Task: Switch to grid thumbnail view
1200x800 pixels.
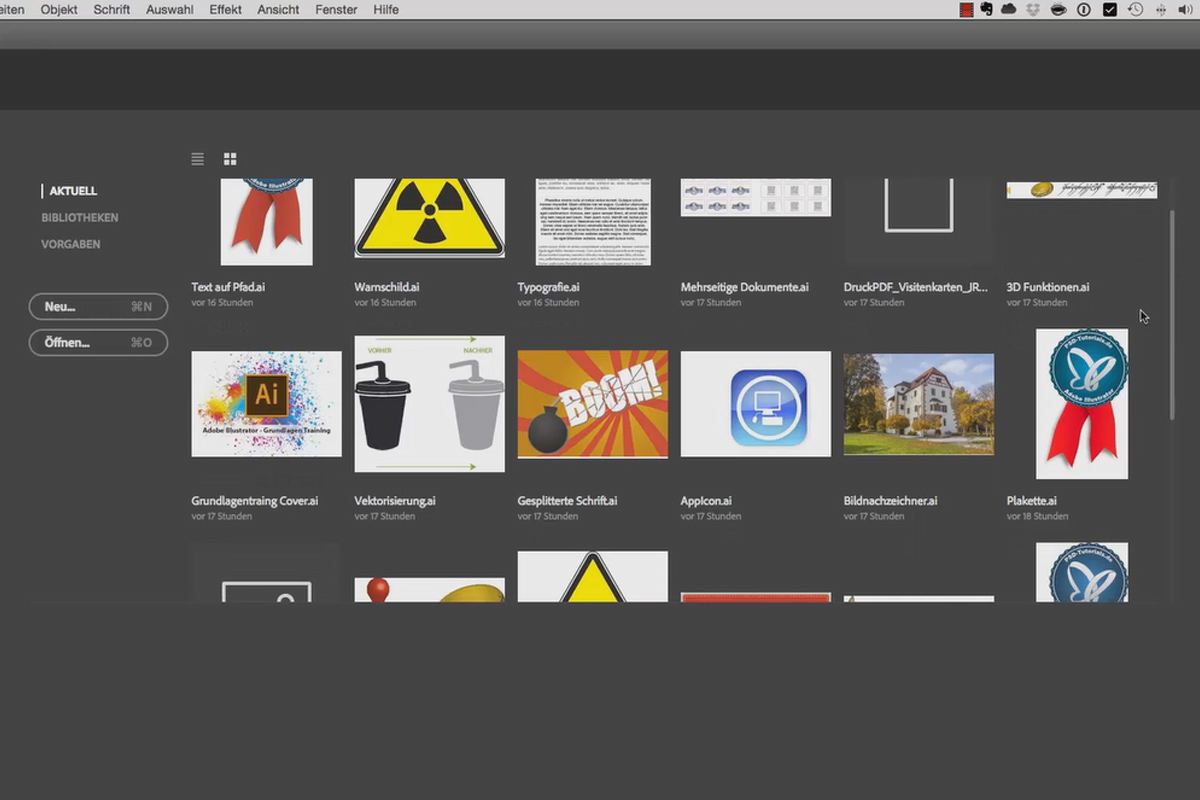Action: click(230, 159)
